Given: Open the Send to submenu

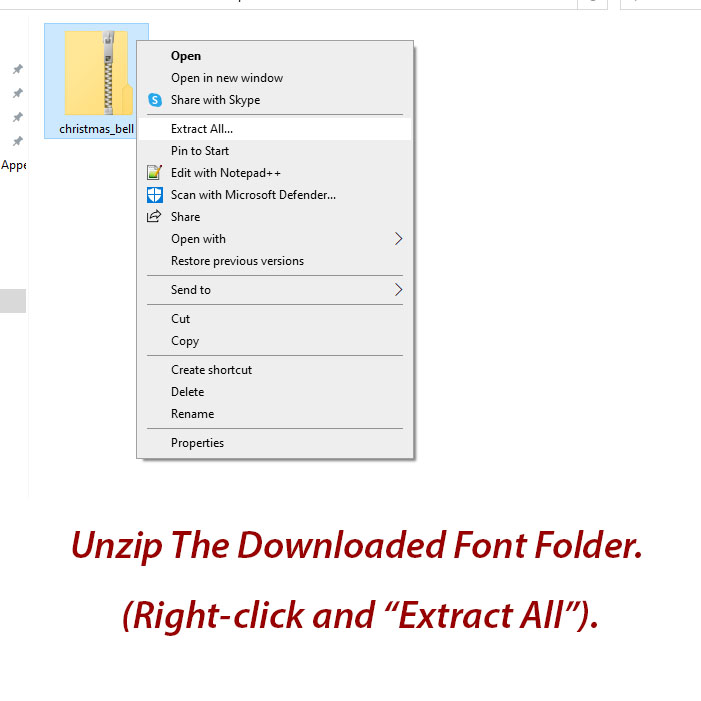Looking at the screenshot, I should (275, 290).
